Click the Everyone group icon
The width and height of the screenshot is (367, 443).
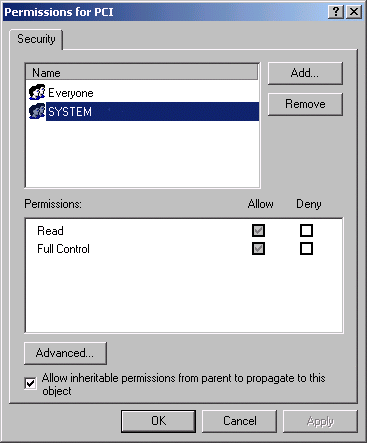(x=37, y=92)
